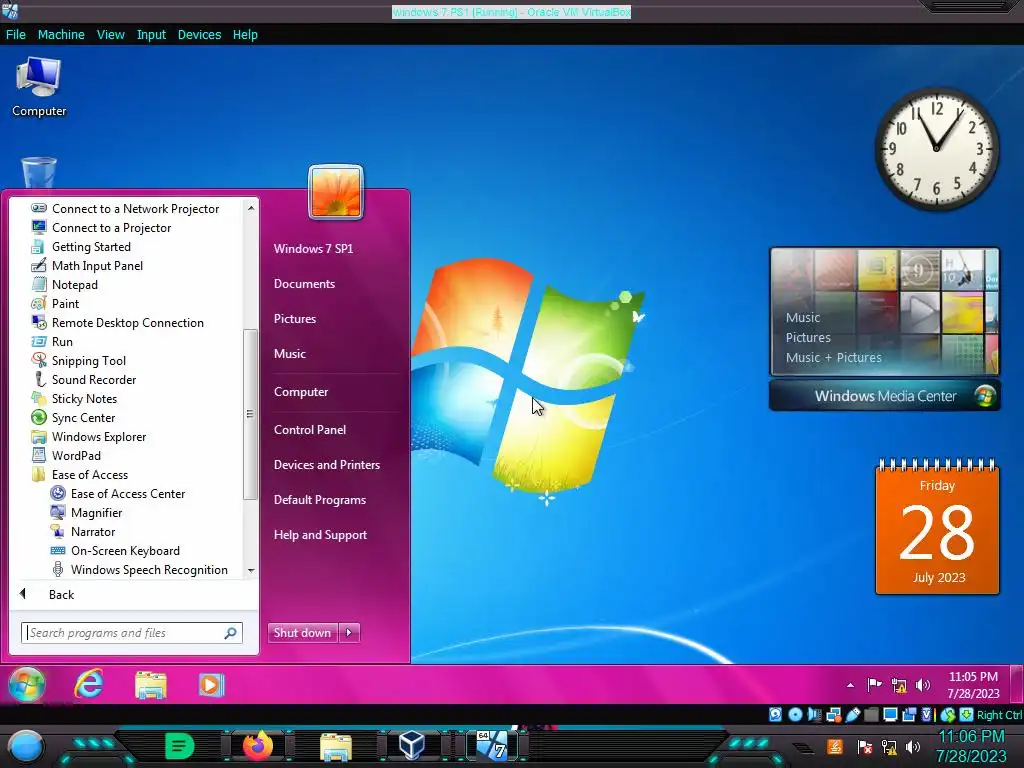Screen dimensions: 1024x768
Task: Open Windows 7 SP1 user folder
Action: coord(313,249)
